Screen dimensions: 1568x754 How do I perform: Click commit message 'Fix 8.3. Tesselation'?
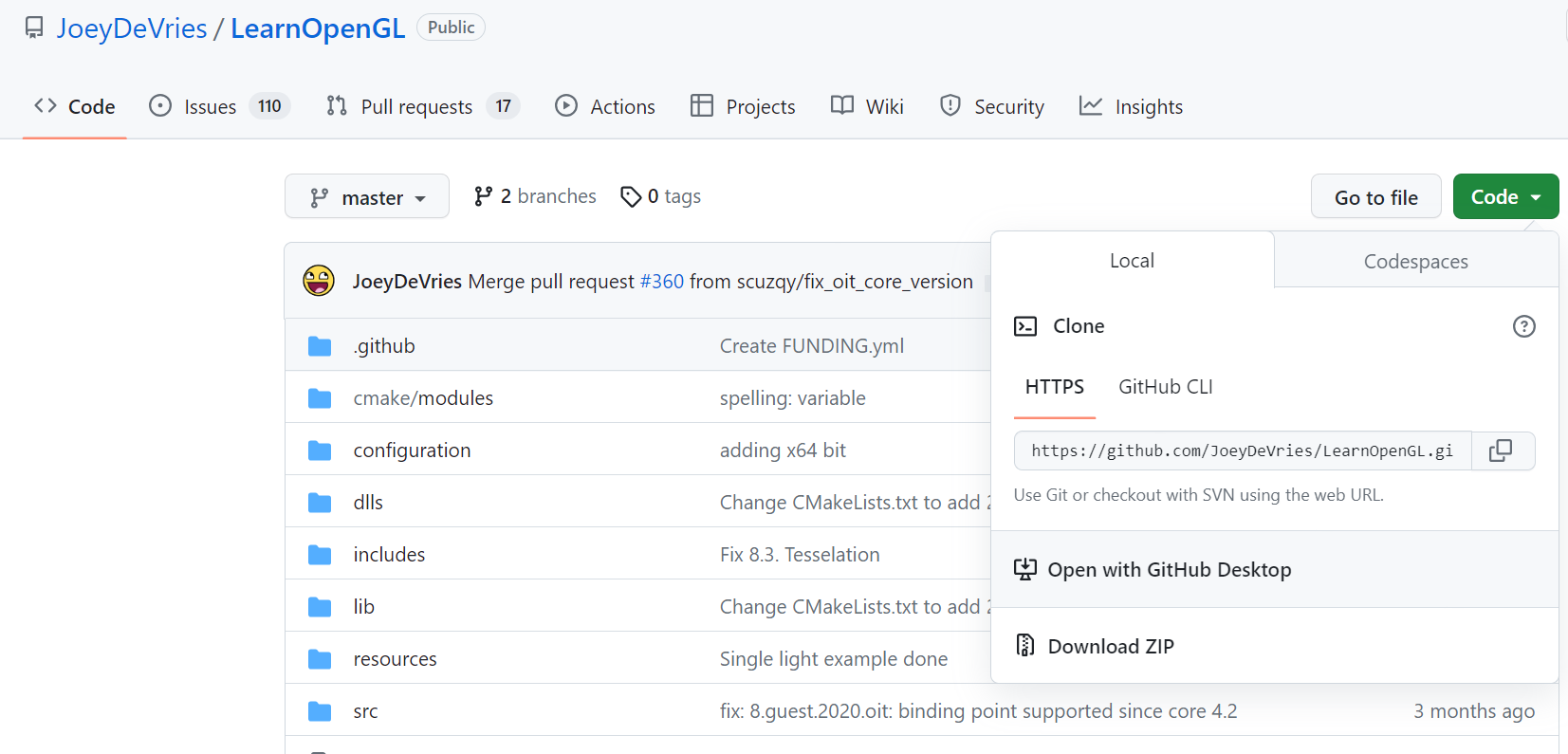(800, 555)
